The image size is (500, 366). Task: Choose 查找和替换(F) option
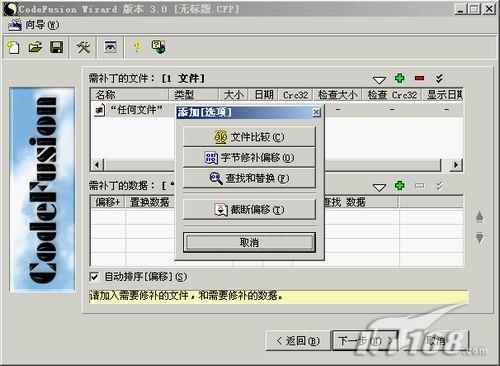coord(249,178)
